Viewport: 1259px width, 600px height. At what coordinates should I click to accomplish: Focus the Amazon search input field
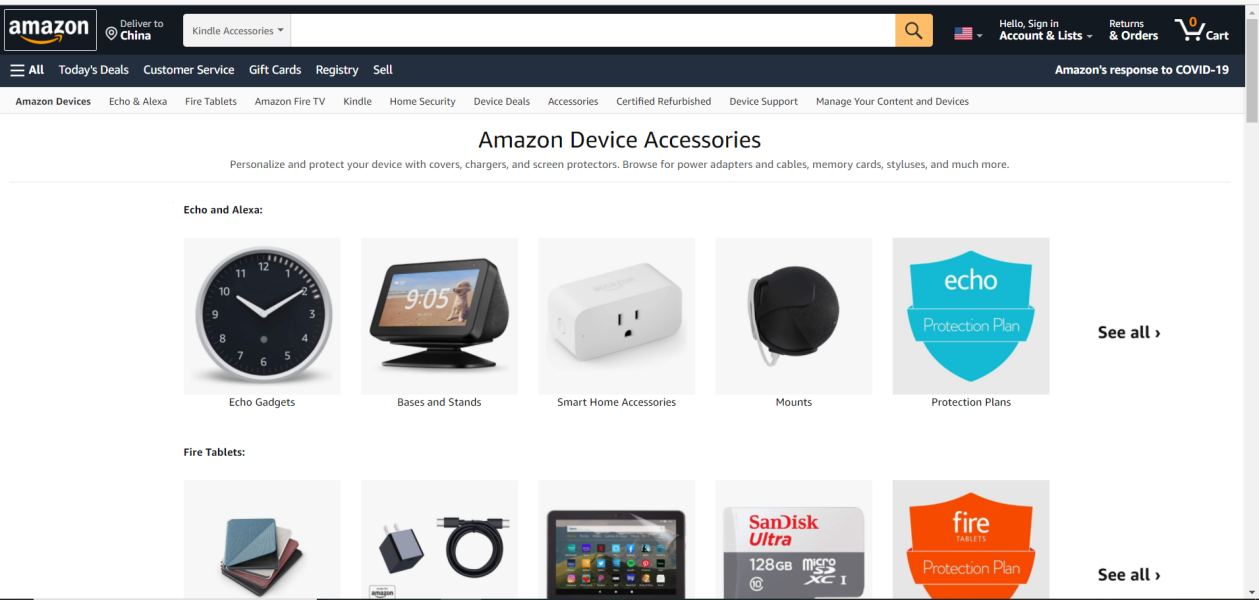(x=593, y=31)
